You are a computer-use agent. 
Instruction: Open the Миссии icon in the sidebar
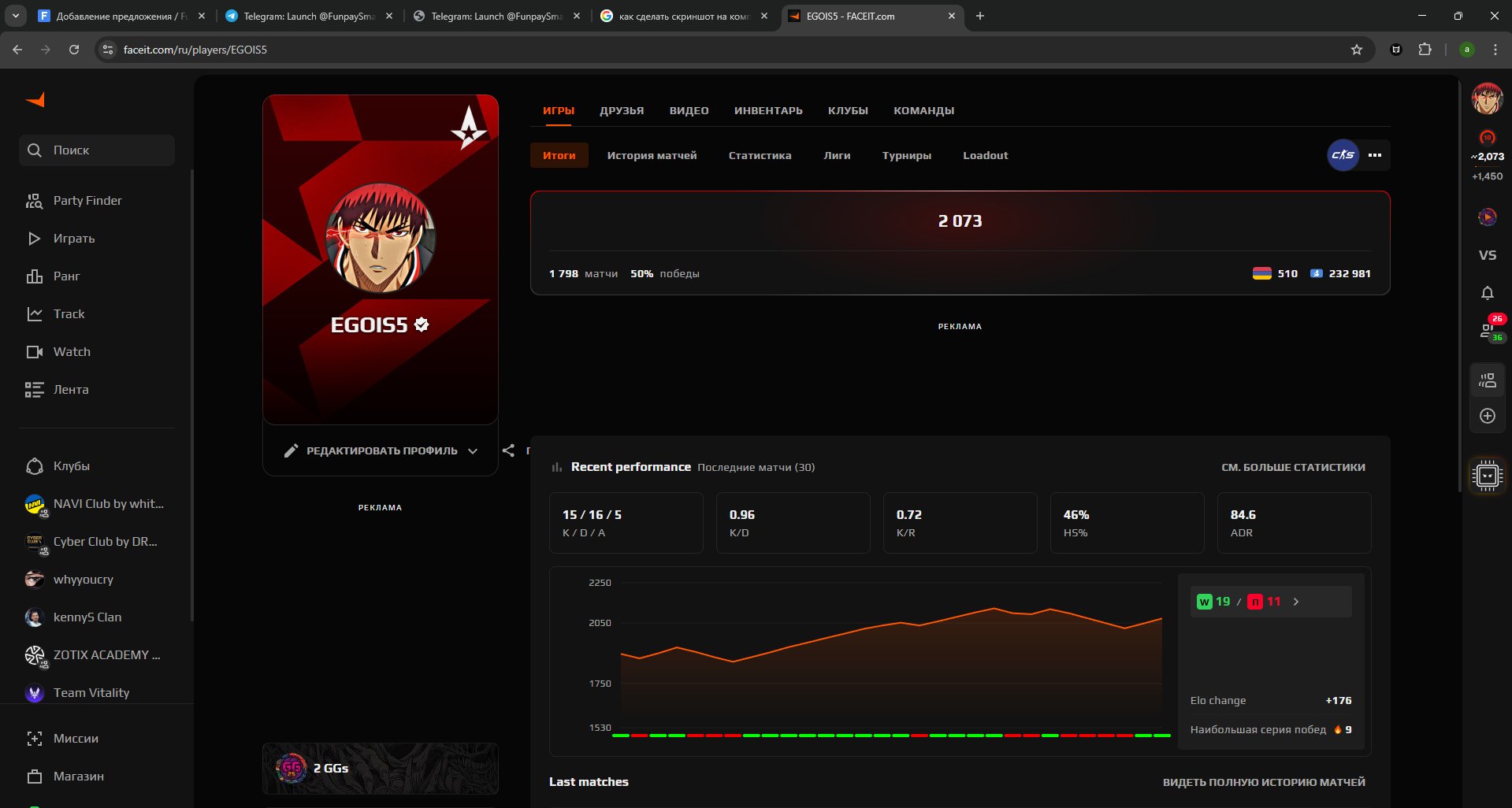click(35, 739)
